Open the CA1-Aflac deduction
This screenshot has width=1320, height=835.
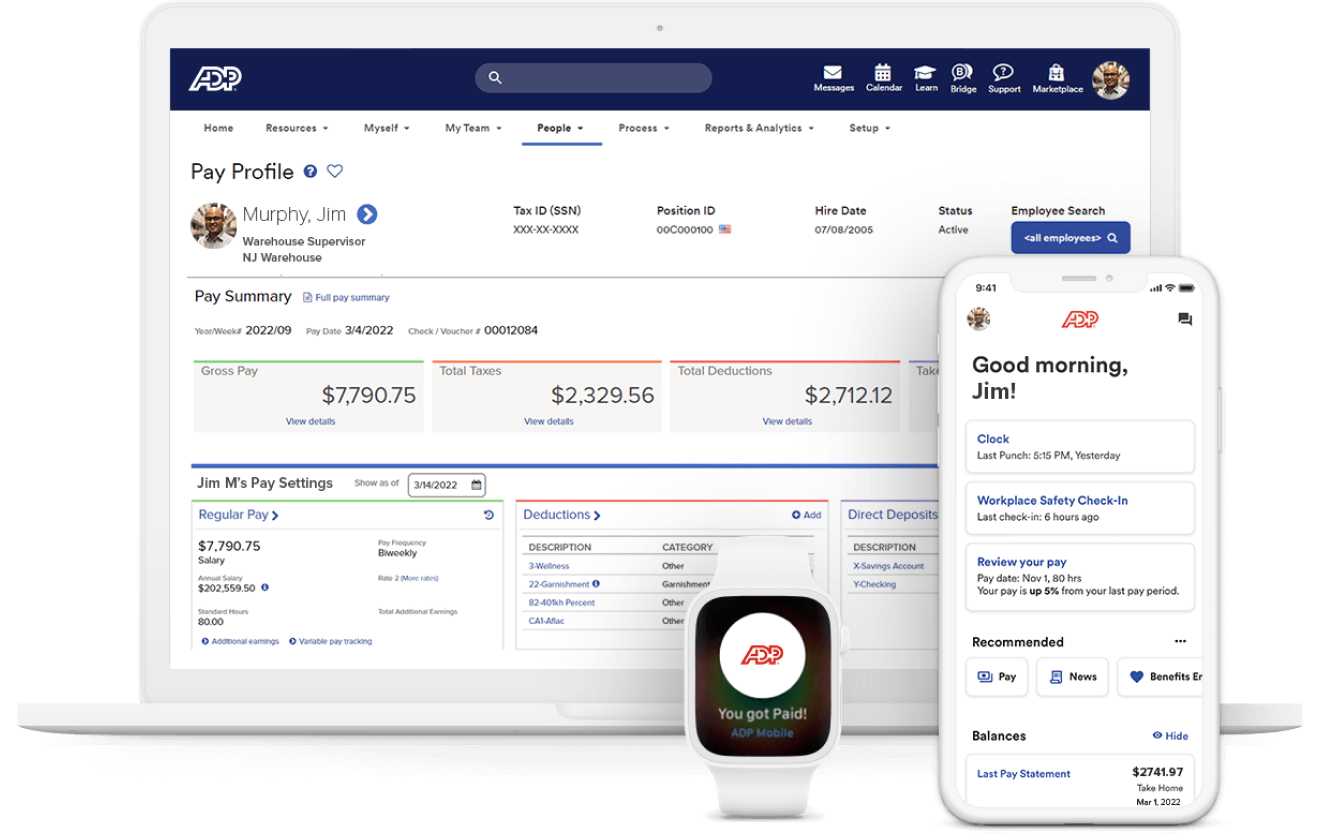(x=546, y=621)
